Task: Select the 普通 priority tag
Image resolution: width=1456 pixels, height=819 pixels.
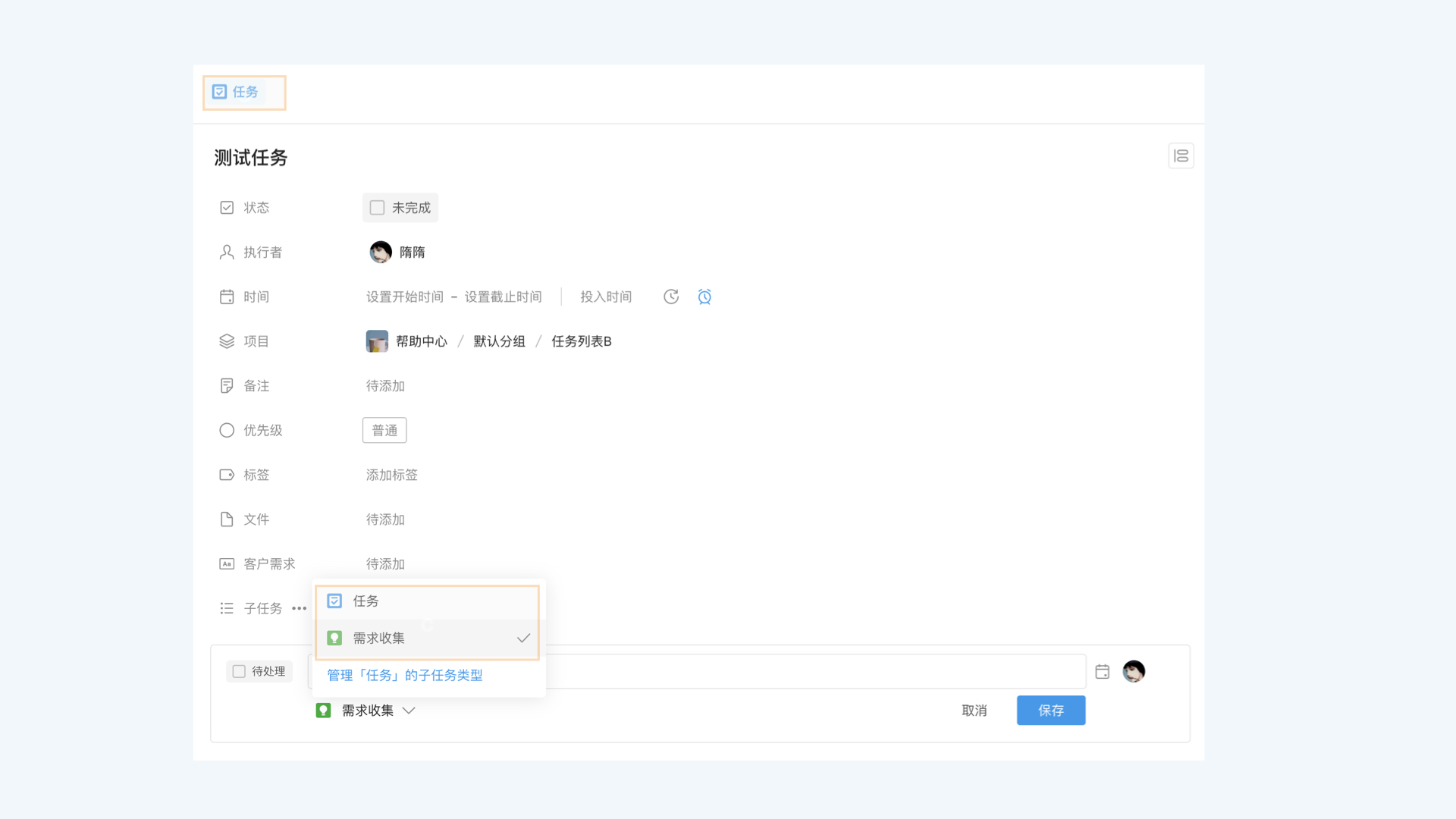Action: tap(384, 430)
